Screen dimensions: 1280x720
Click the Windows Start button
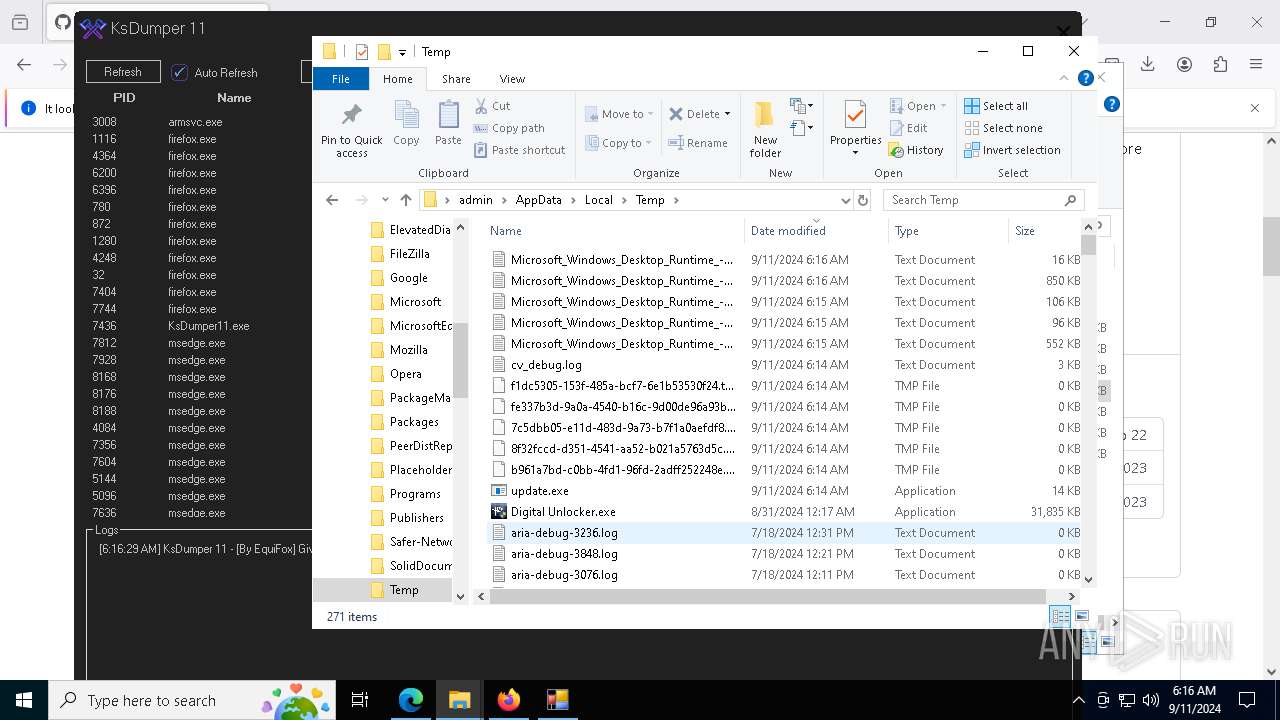pyautogui.click(x=24, y=700)
